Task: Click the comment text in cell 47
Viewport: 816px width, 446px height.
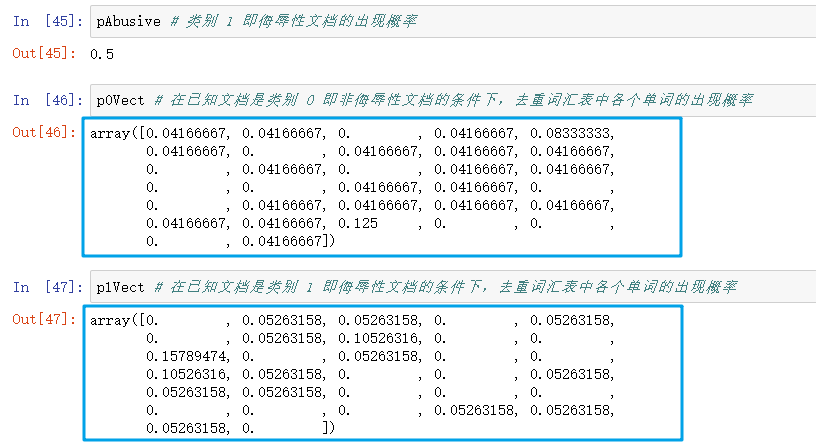Action: [445, 287]
